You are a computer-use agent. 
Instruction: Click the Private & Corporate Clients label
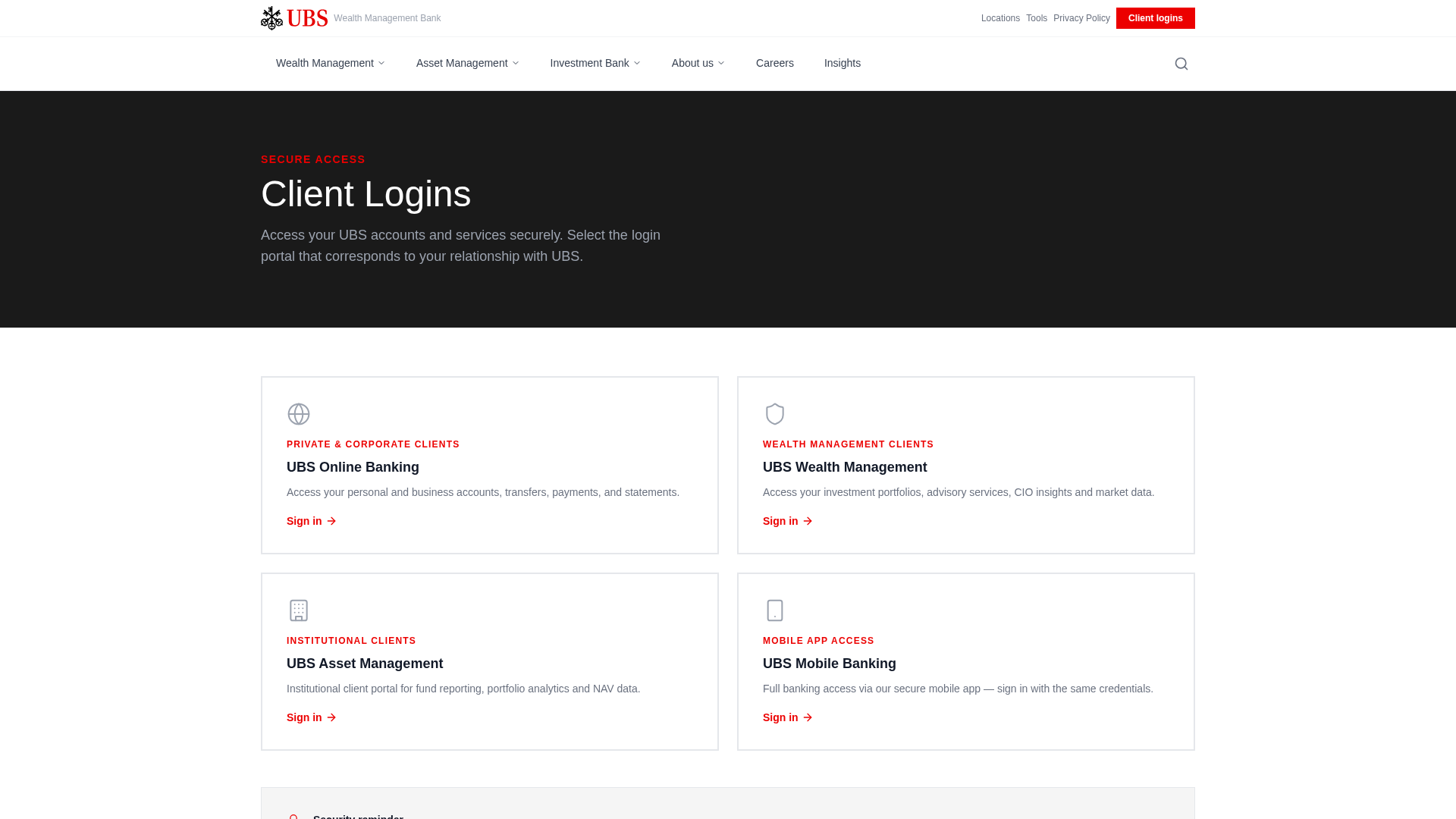[x=373, y=444]
